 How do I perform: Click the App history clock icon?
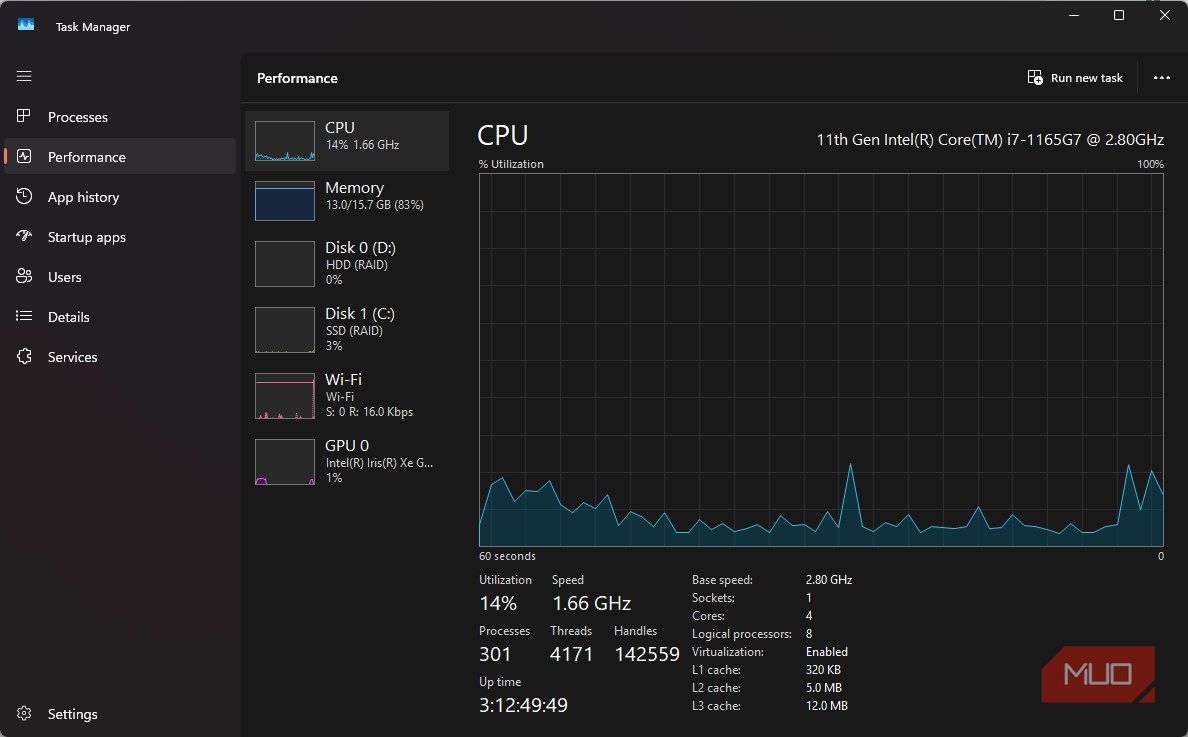24,196
